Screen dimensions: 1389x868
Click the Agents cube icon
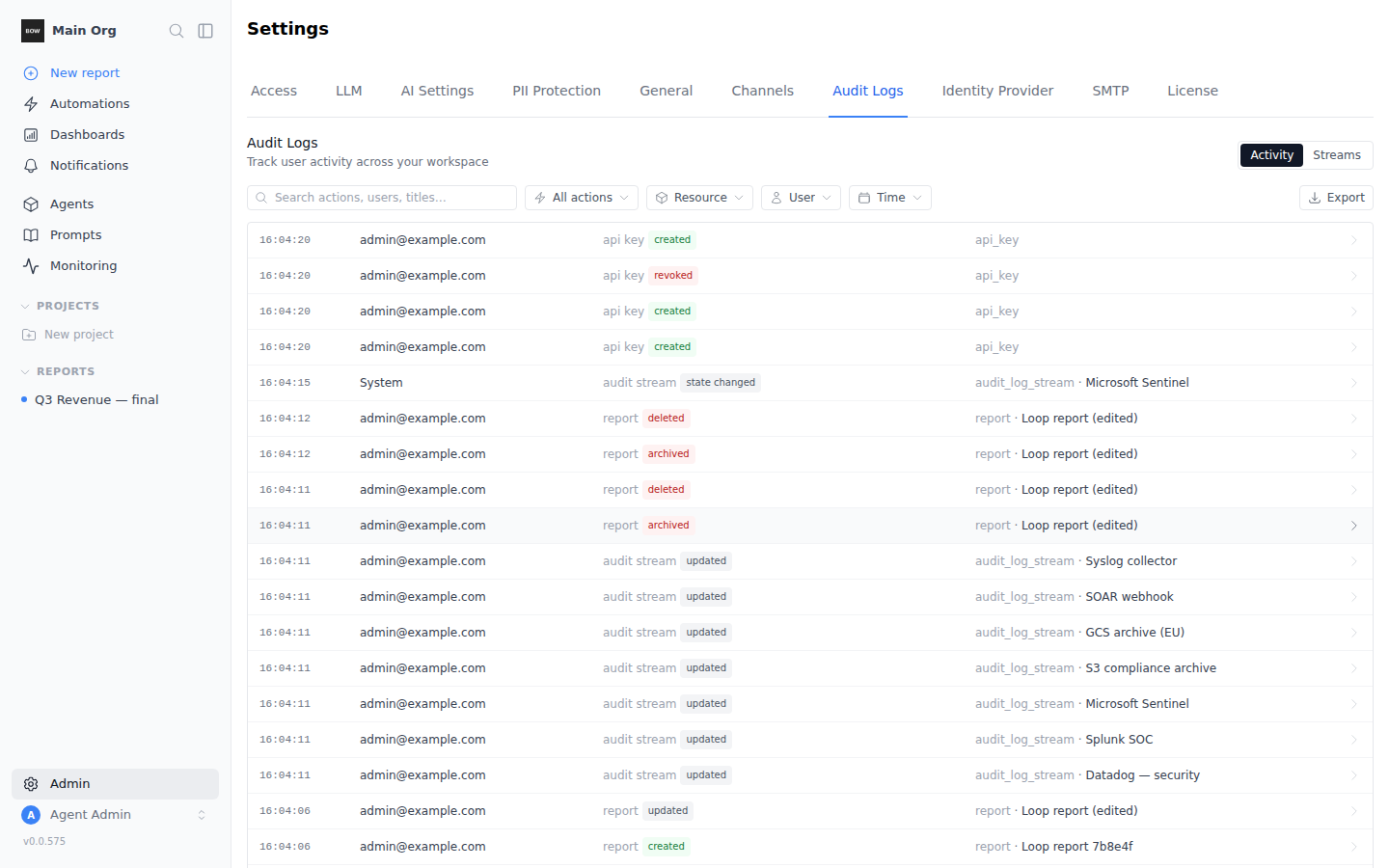click(x=31, y=204)
